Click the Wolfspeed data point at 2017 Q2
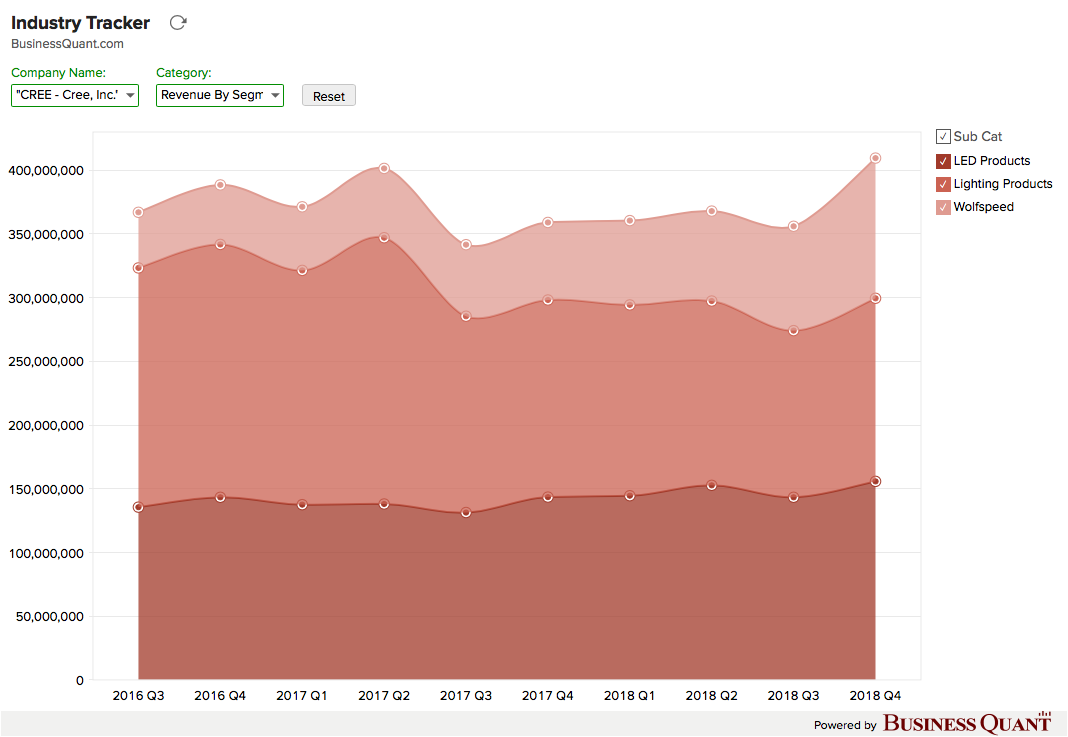The height and width of the screenshot is (737, 1068). [384, 168]
